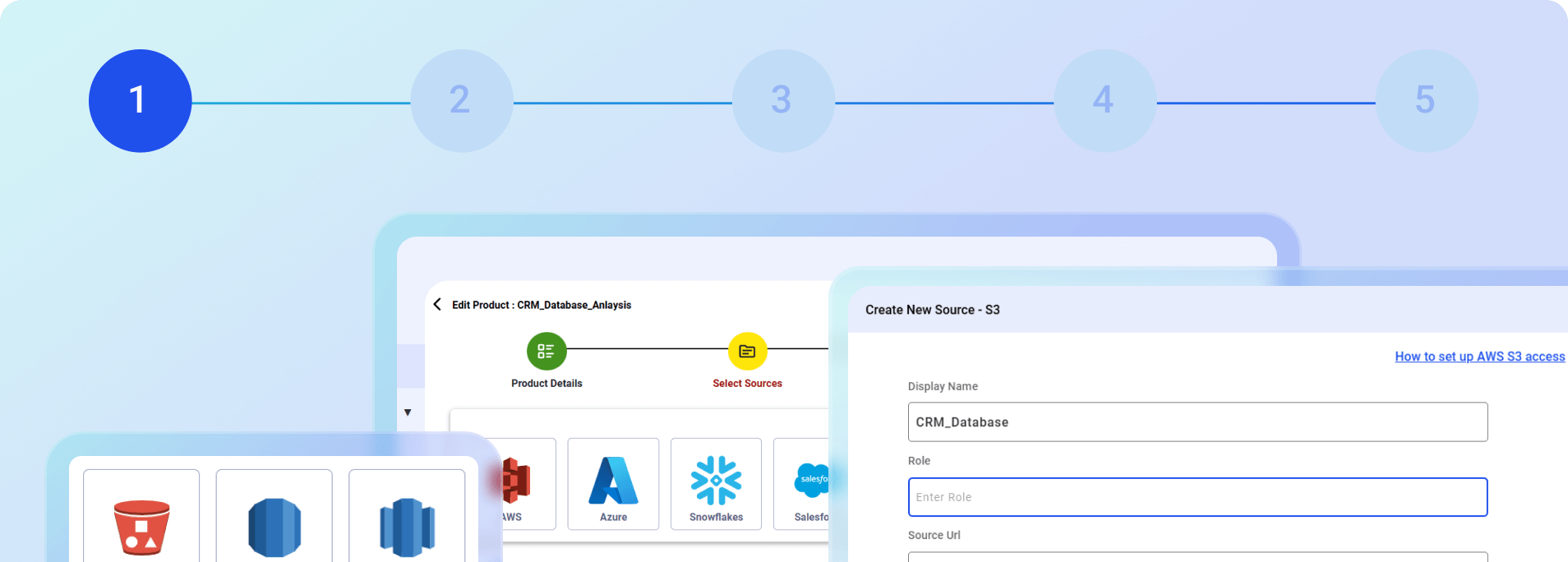Image resolution: width=1568 pixels, height=562 pixels.
Task: Expand the small black triangle dropdown arrow
Action: pyautogui.click(x=408, y=412)
